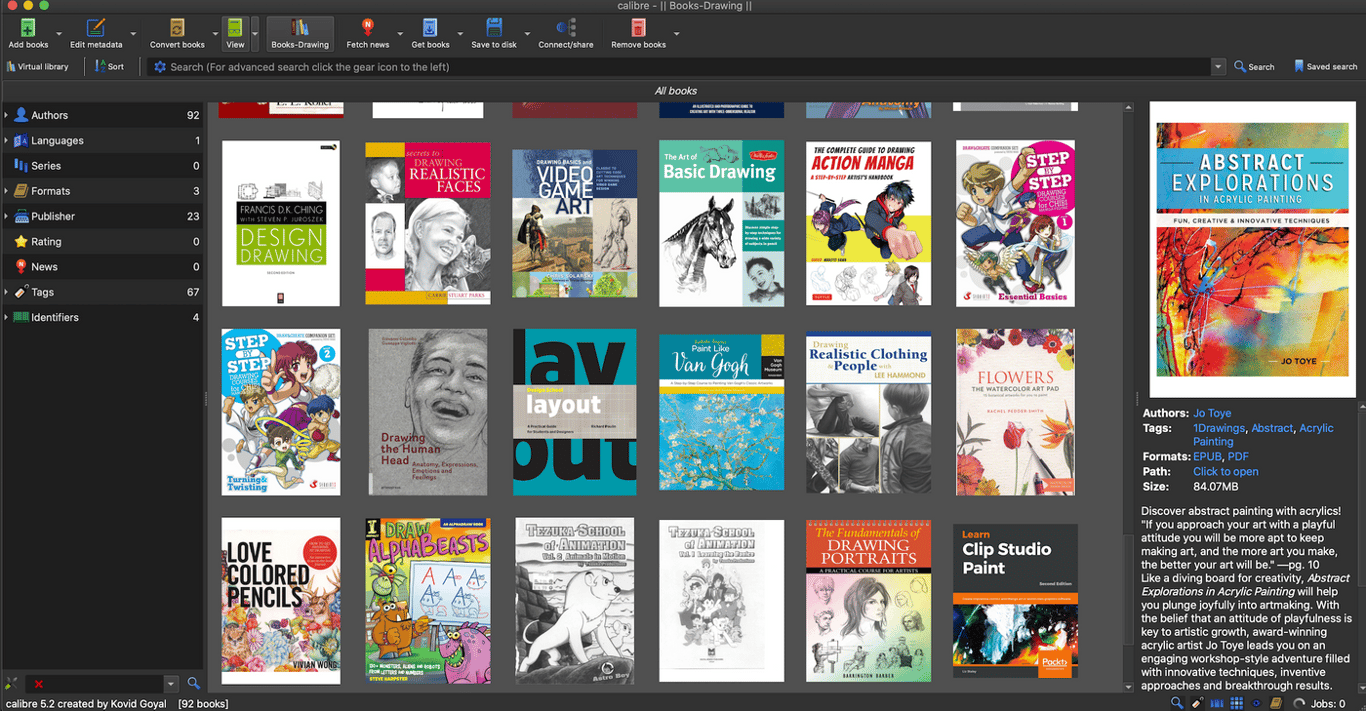Open the Get books store icon
Image resolution: width=1366 pixels, height=711 pixels.
click(x=430, y=28)
